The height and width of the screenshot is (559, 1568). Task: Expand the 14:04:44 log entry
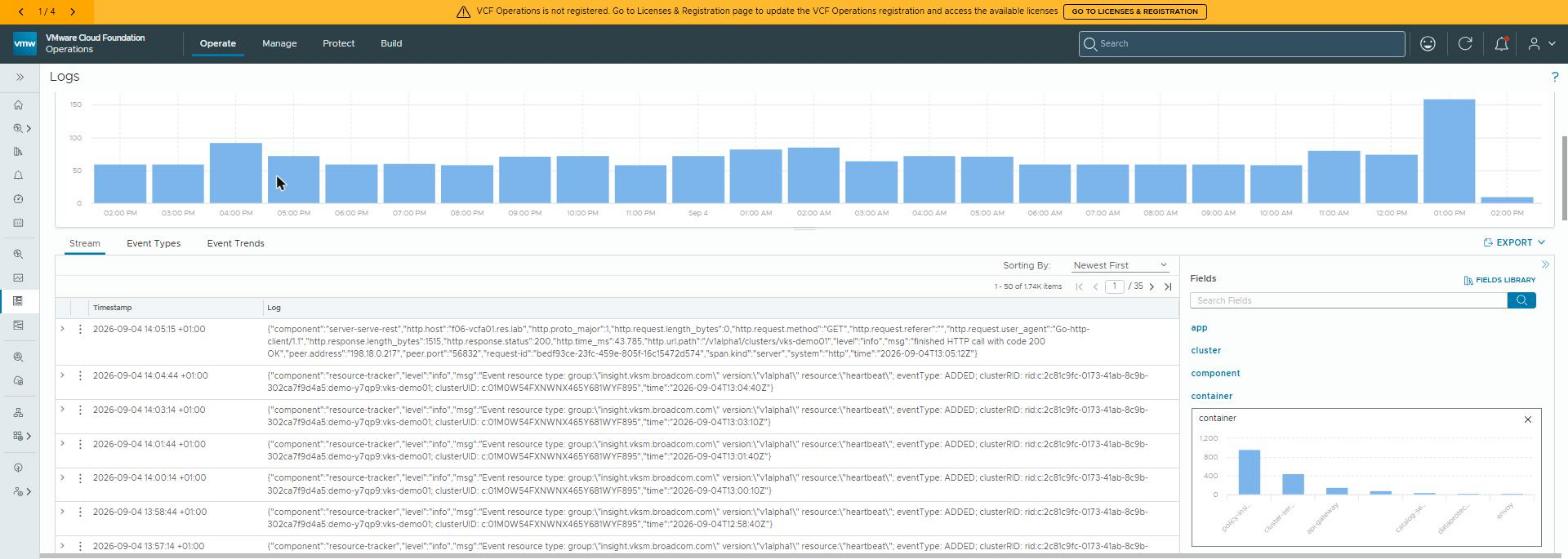click(62, 376)
